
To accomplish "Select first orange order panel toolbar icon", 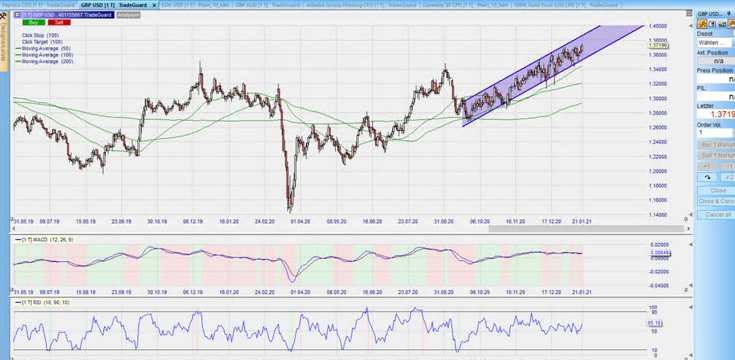I will [702, 24].
